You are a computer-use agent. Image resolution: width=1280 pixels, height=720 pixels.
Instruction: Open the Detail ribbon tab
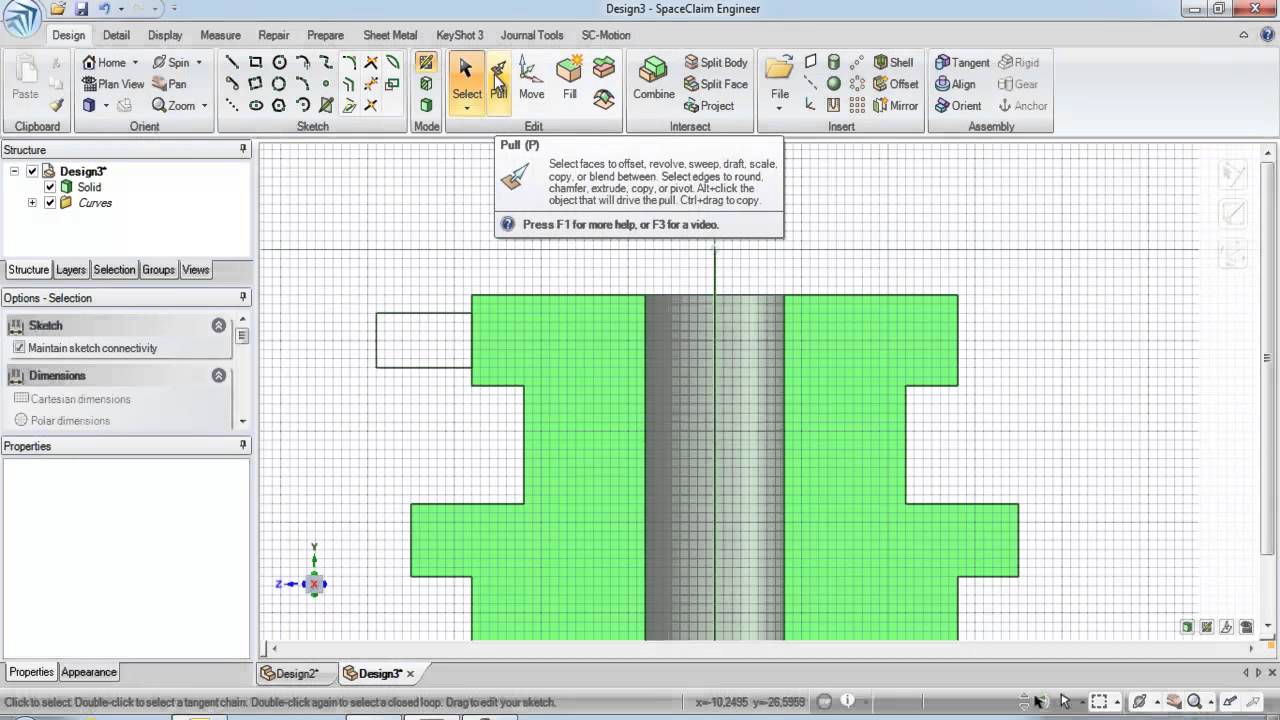[x=116, y=35]
